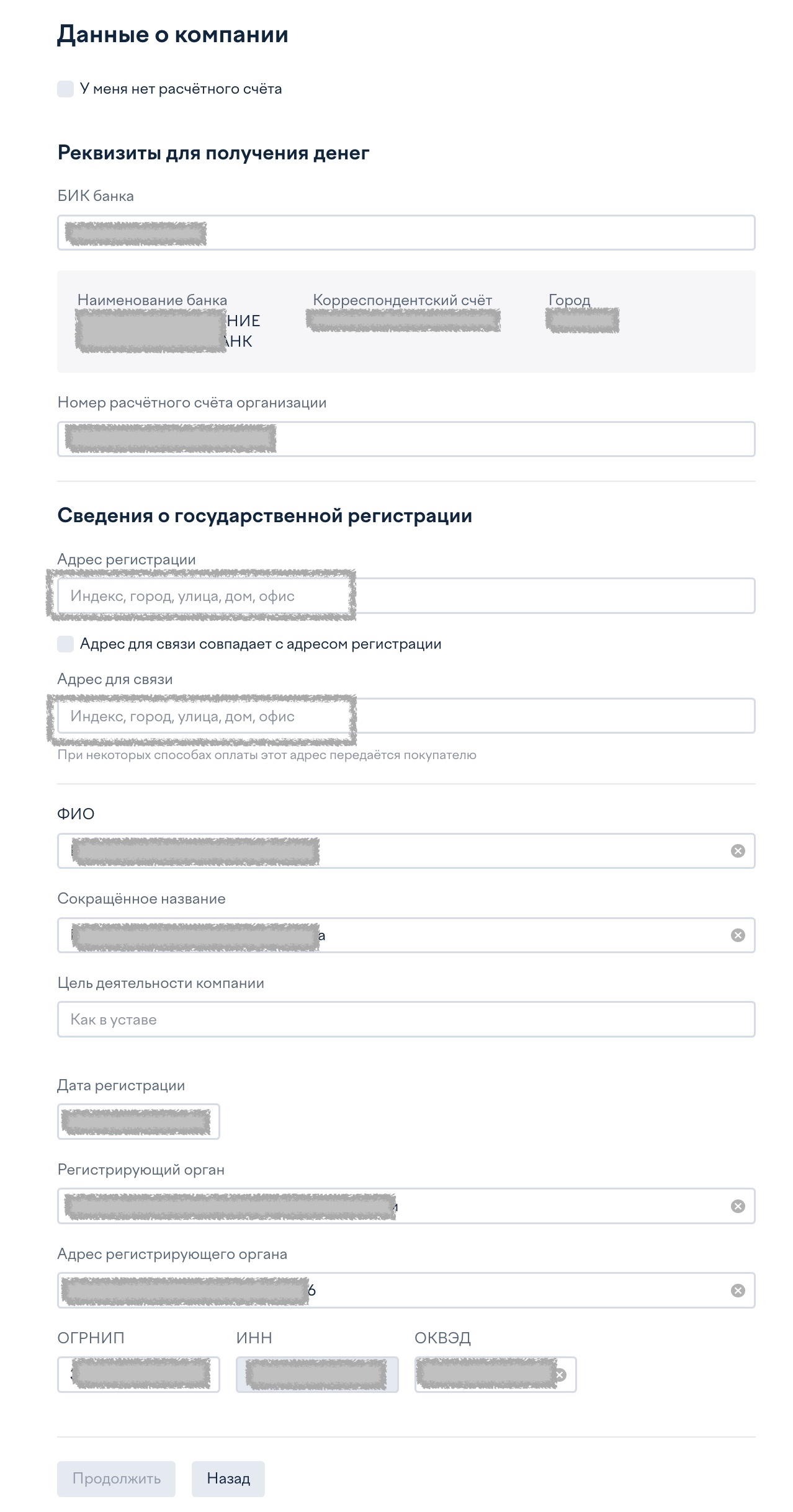Click the Номер расчётного счёта организации field
Screen dimensions: 793x1512
[406, 439]
